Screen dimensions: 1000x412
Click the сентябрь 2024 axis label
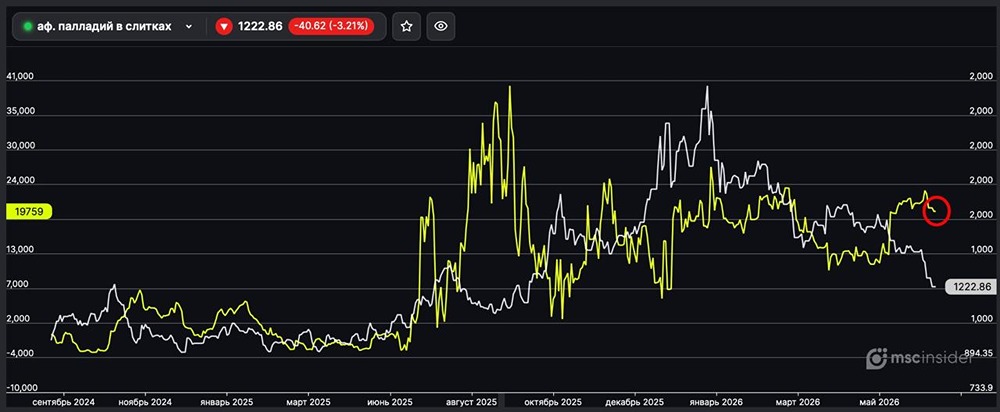coord(66,402)
